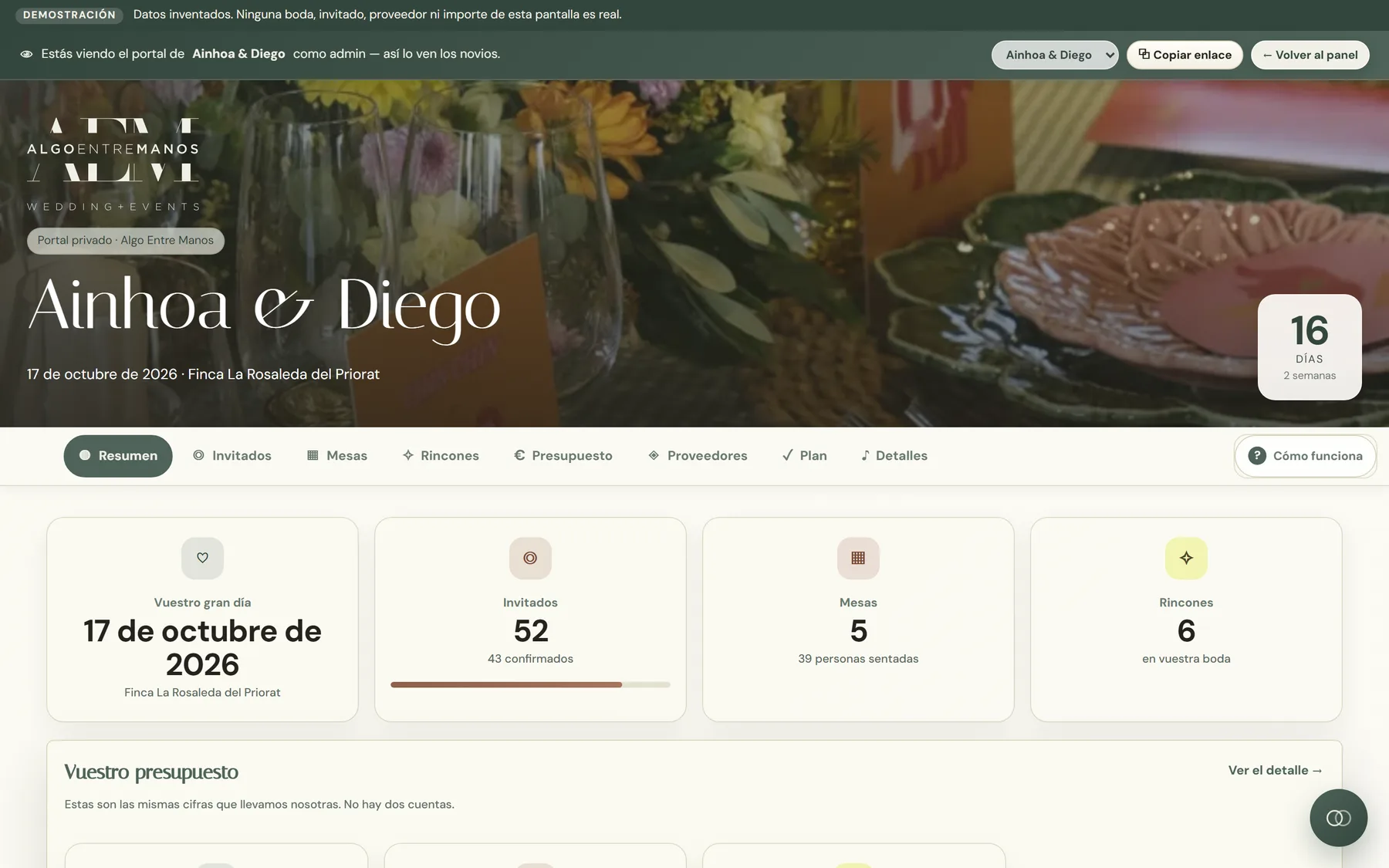Open the Mesas tab
The image size is (1389, 868).
point(337,456)
